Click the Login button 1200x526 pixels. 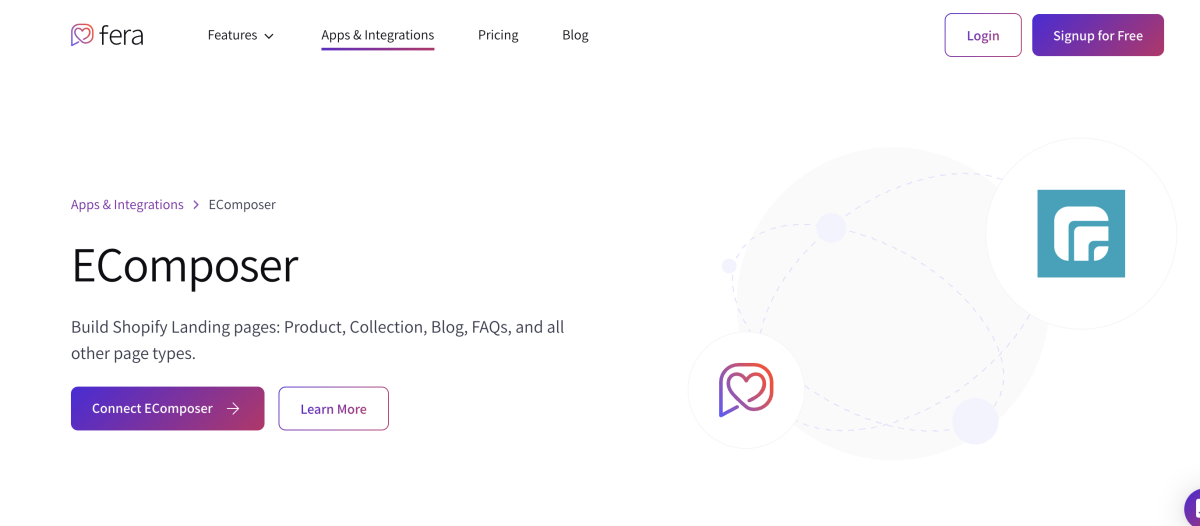tap(983, 35)
